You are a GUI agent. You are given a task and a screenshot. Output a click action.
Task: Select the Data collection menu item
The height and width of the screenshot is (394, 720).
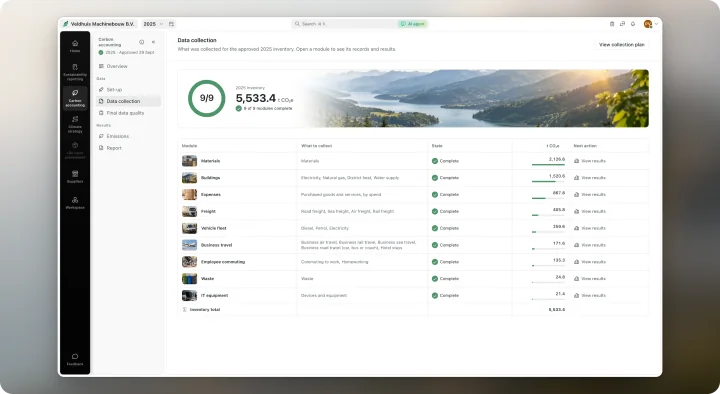click(x=129, y=101)
